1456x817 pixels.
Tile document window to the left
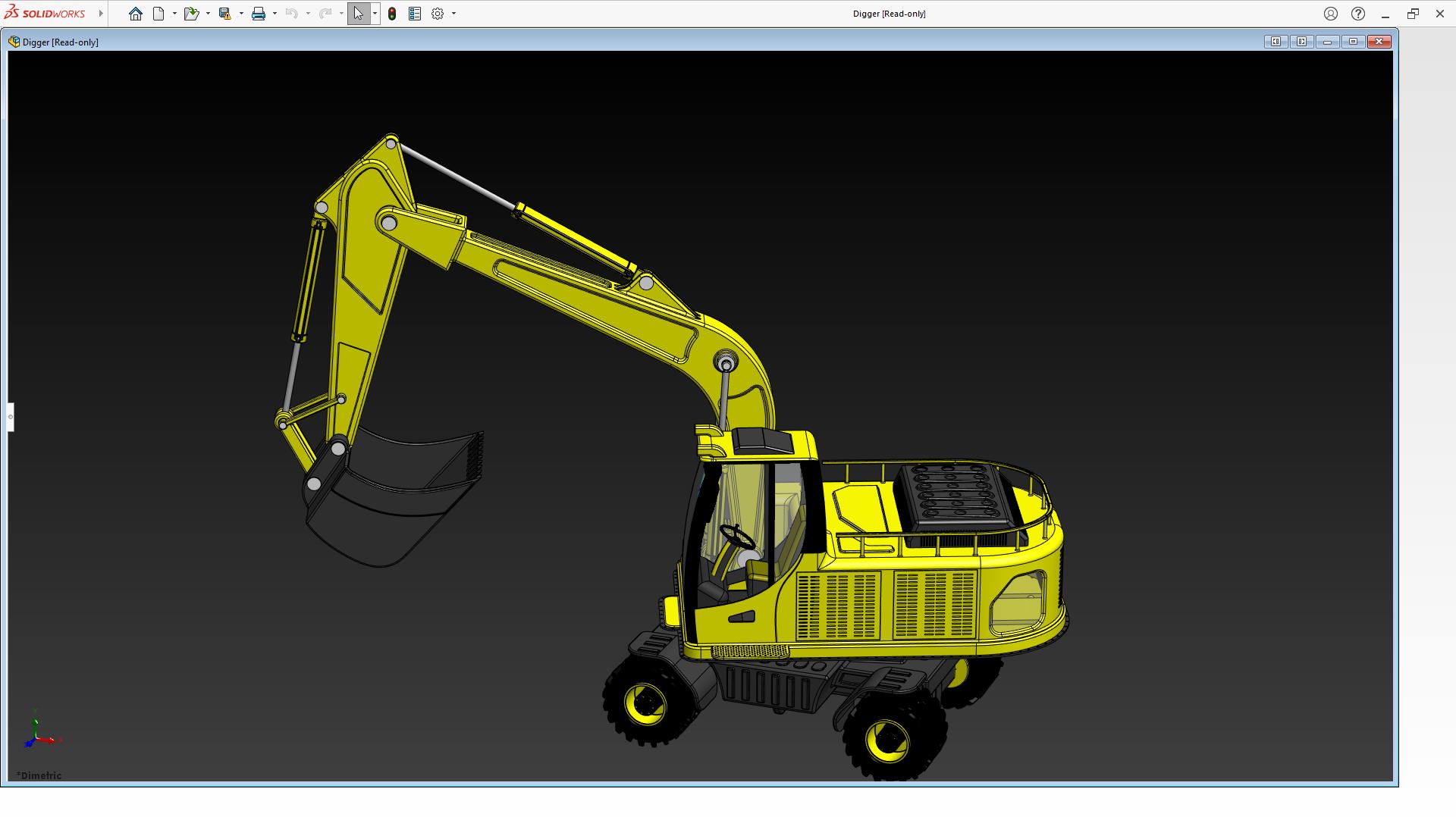pos(1276,42)
